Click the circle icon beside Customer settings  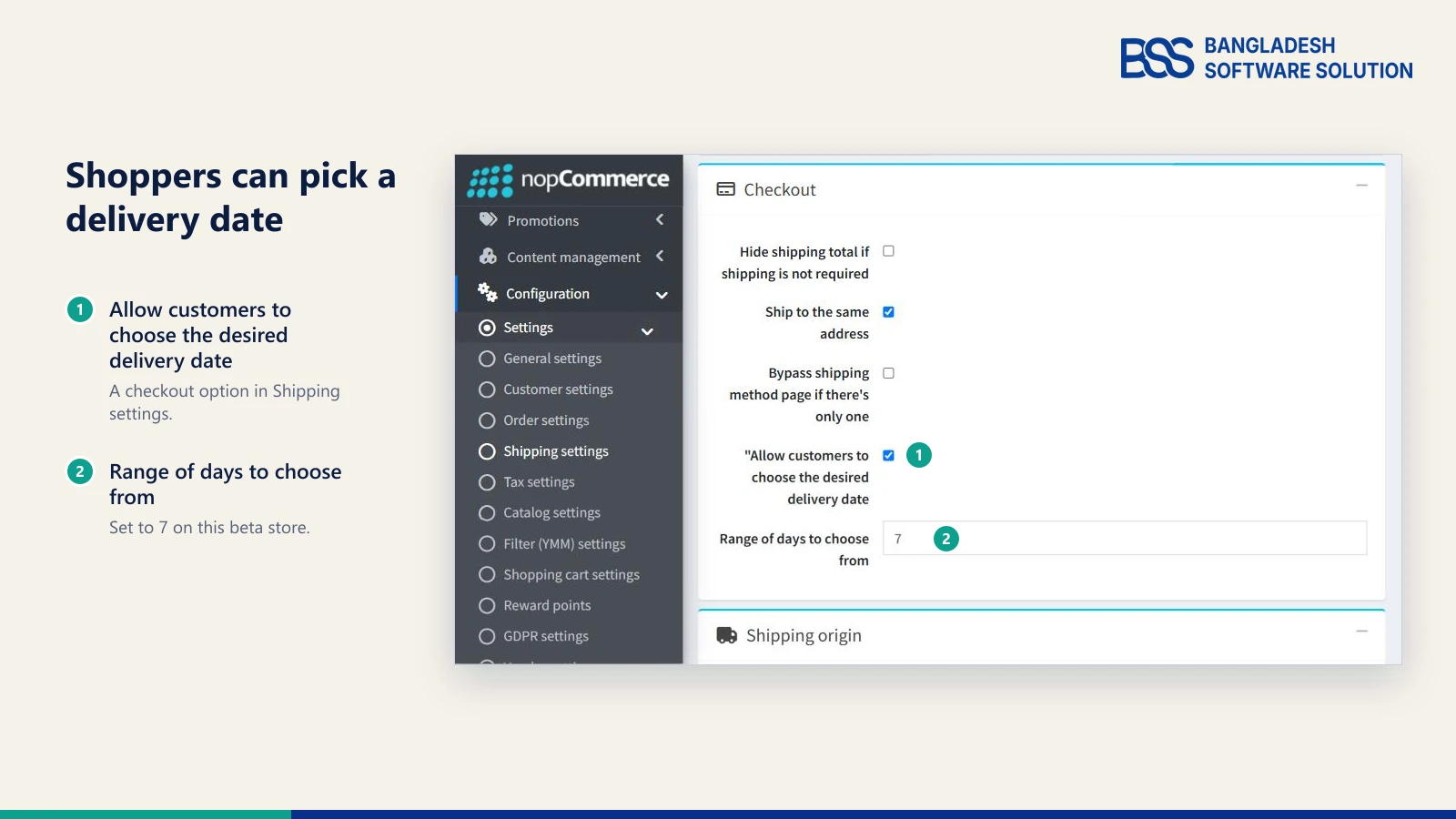487,389
